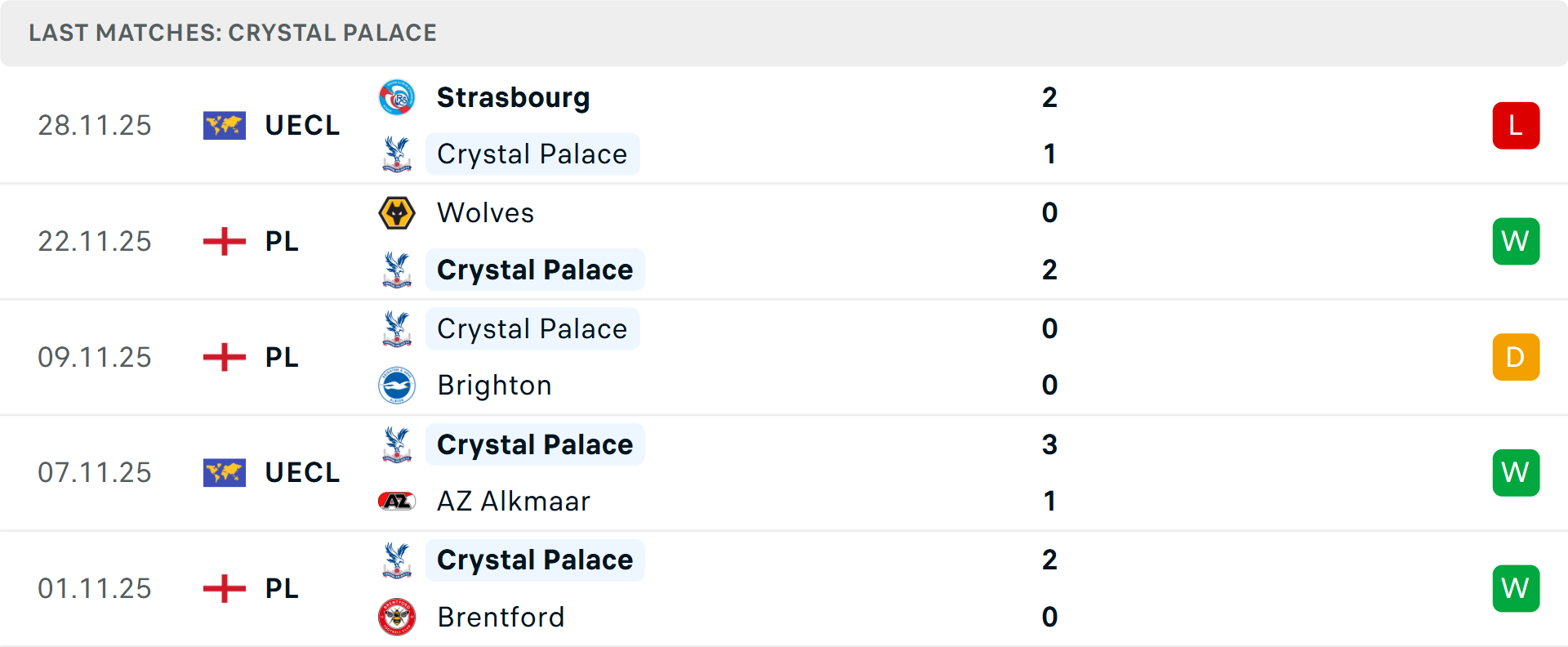Viewport: 1568px width, 647px height.
Task: Select the Wolves club badge
Action: click(397, 212)
